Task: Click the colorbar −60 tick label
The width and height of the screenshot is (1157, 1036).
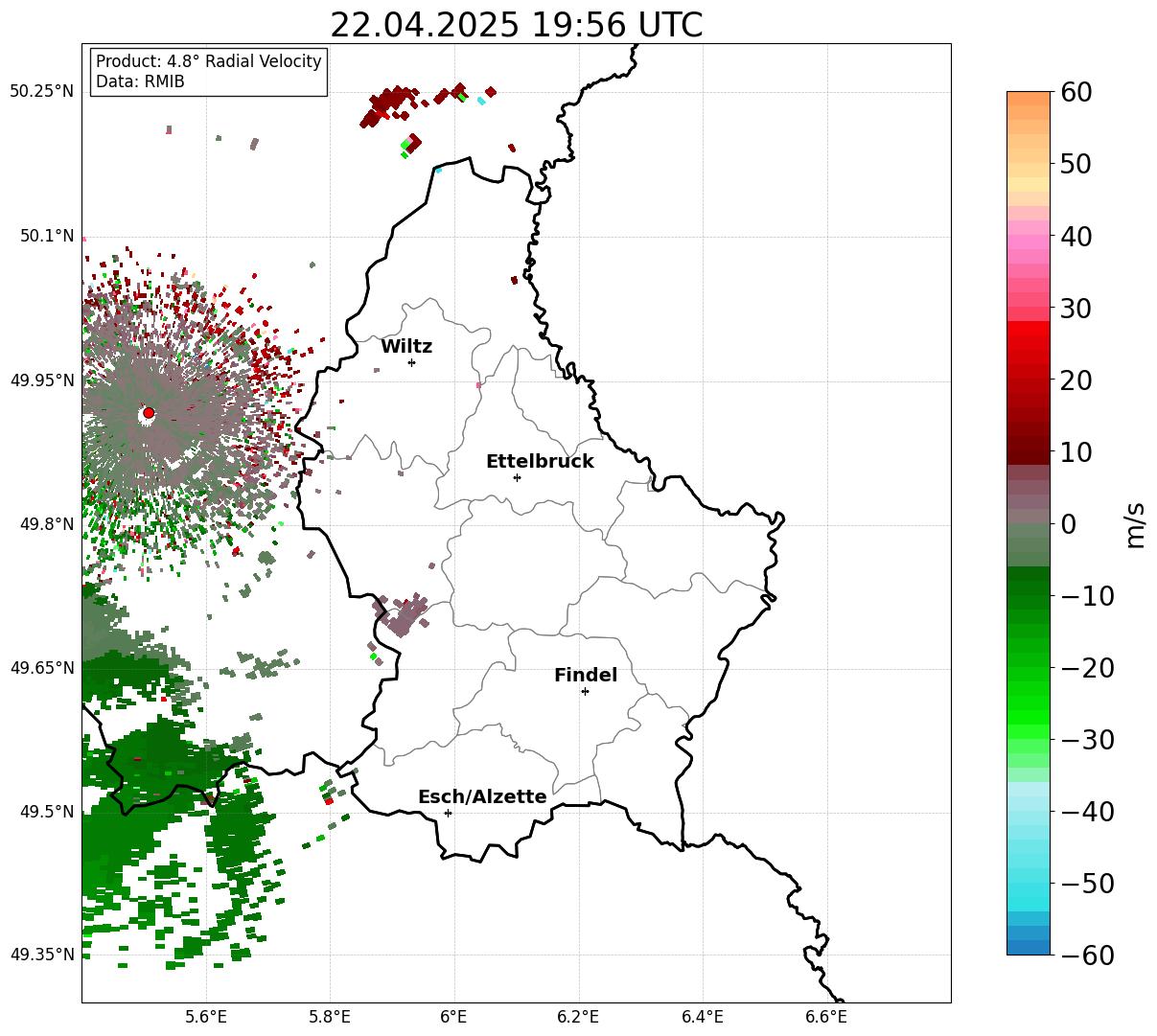Action: 1087,955
